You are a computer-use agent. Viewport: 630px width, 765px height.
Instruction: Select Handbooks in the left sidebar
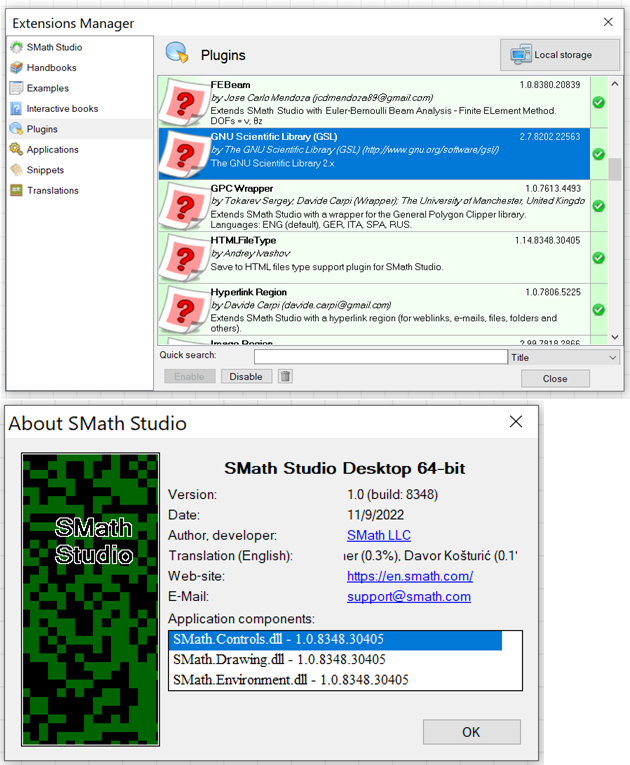[x=51, y=68]
